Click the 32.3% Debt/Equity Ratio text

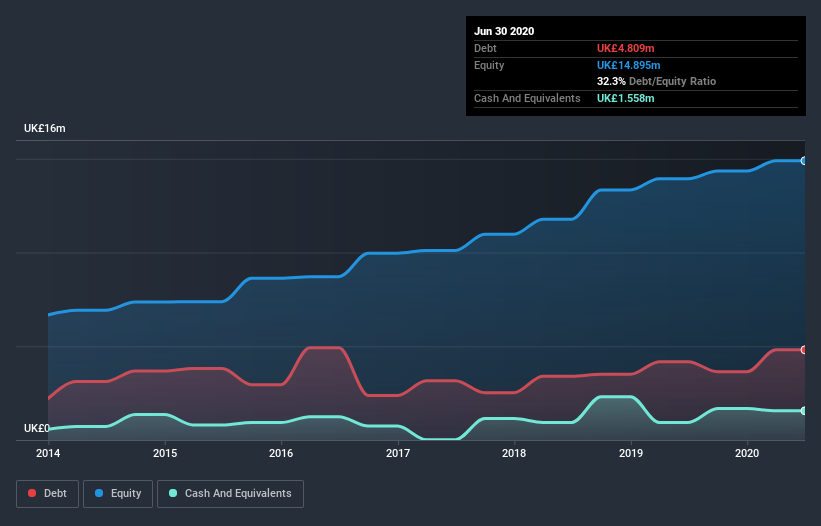click(657, 81)
